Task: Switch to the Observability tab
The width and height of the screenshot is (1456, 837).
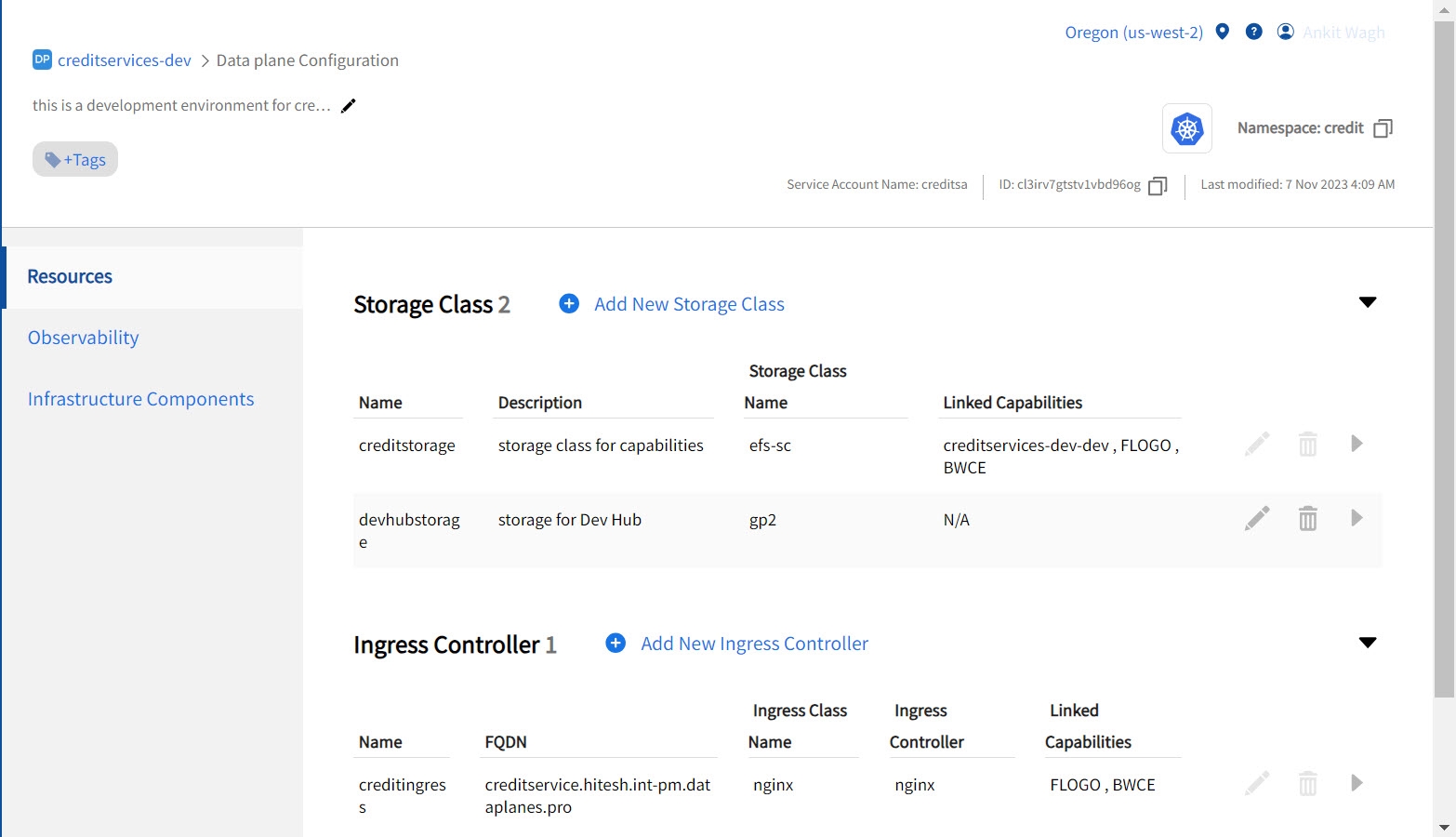Action: coord(84,338)
